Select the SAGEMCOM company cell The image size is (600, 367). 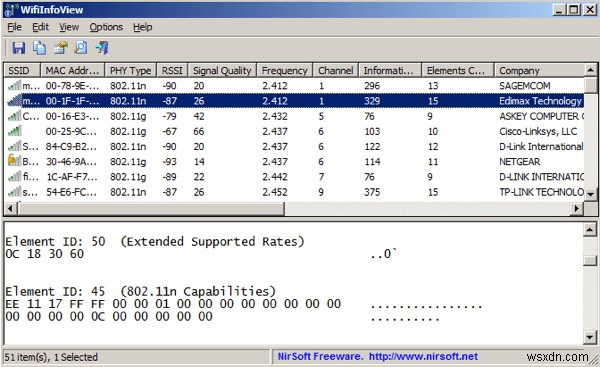point(524,86)
